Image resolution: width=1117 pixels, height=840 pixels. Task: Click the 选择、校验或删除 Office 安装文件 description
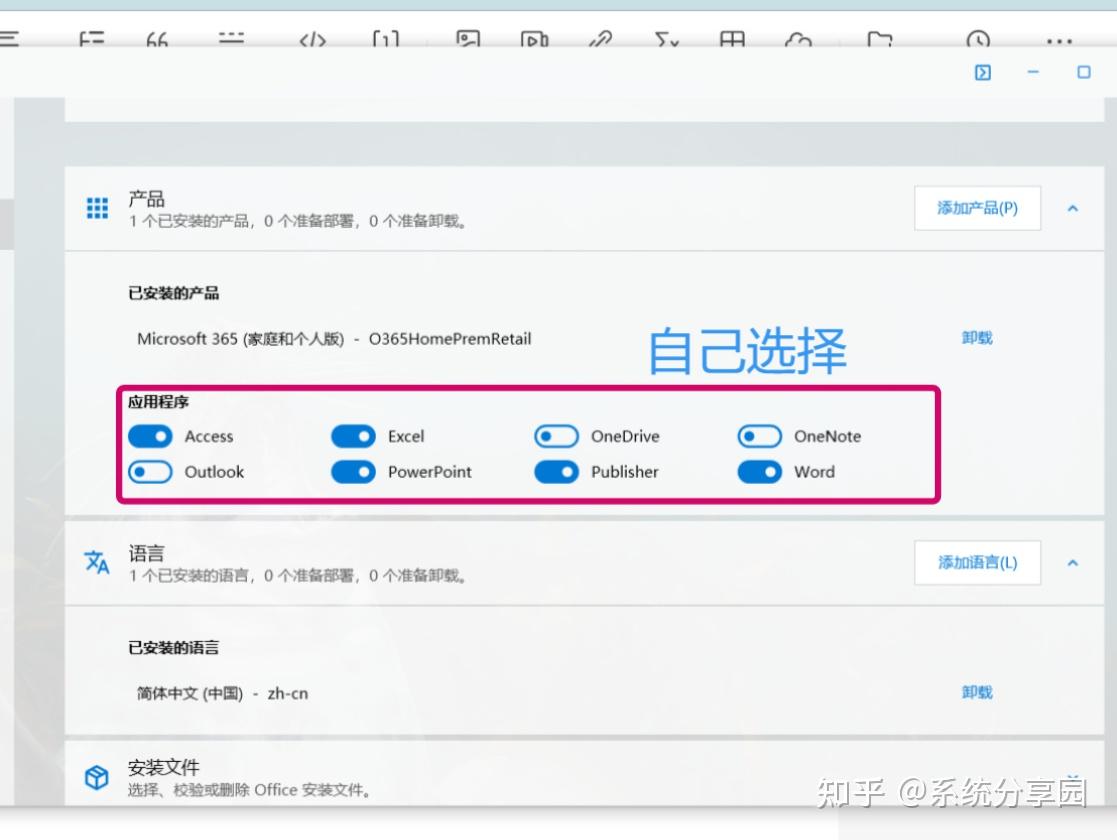(x=249, y=790)
